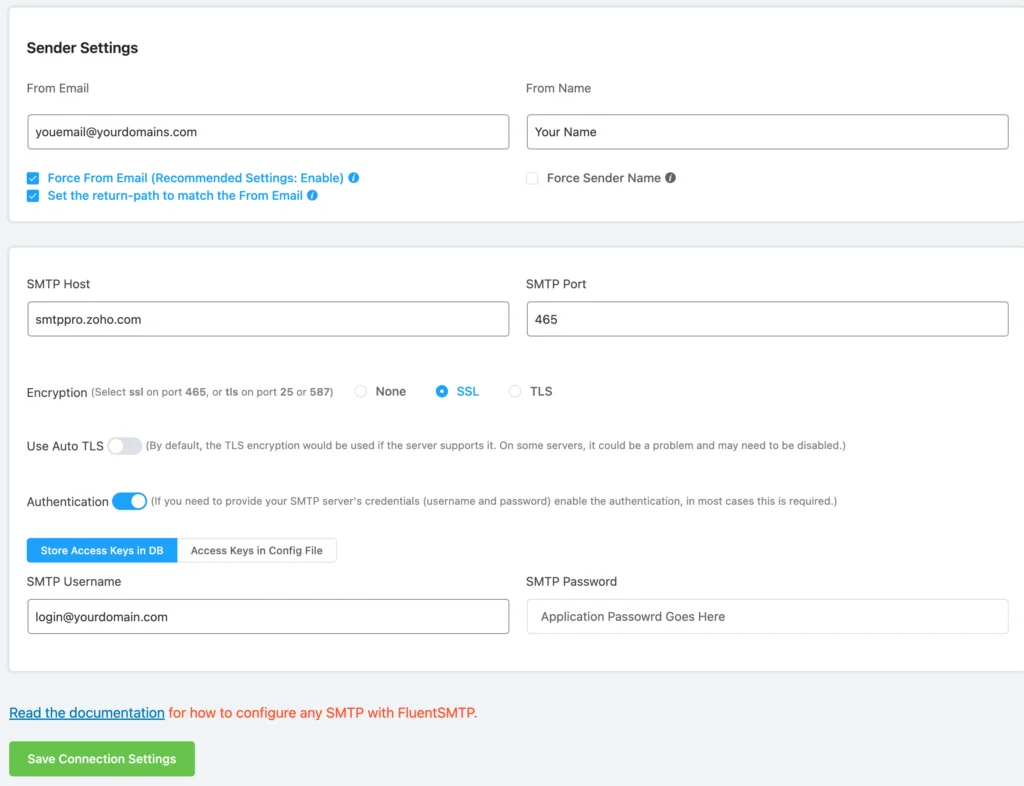Screen dimensions: 1024x786
Task: Focus the From Email input field
Action: [268, 132]
